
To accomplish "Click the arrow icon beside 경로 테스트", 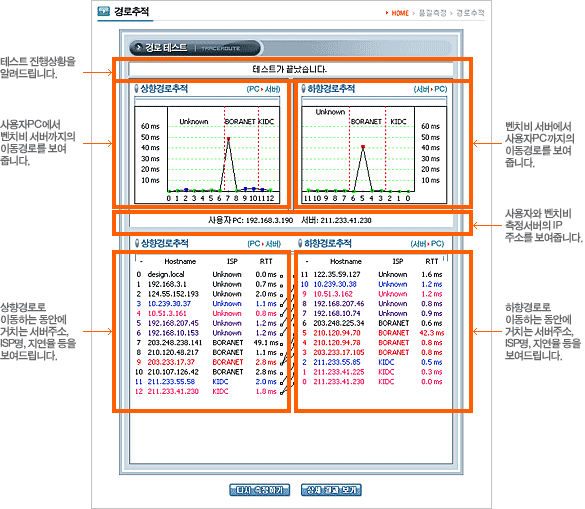I will point(139,47).
